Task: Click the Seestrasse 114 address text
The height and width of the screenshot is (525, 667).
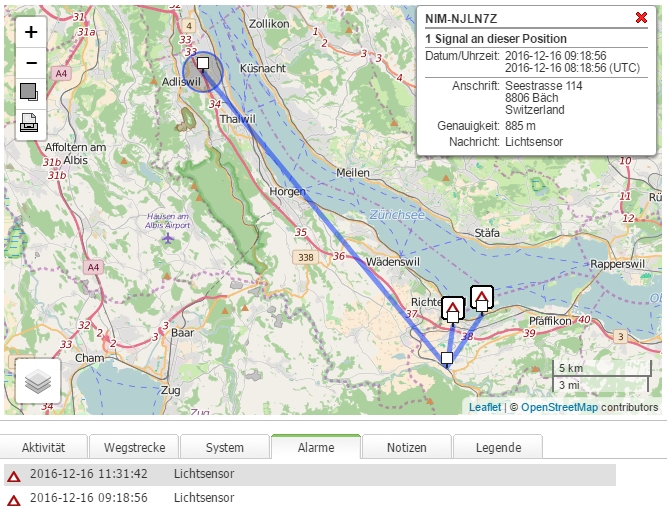Action: click(544, 86)
